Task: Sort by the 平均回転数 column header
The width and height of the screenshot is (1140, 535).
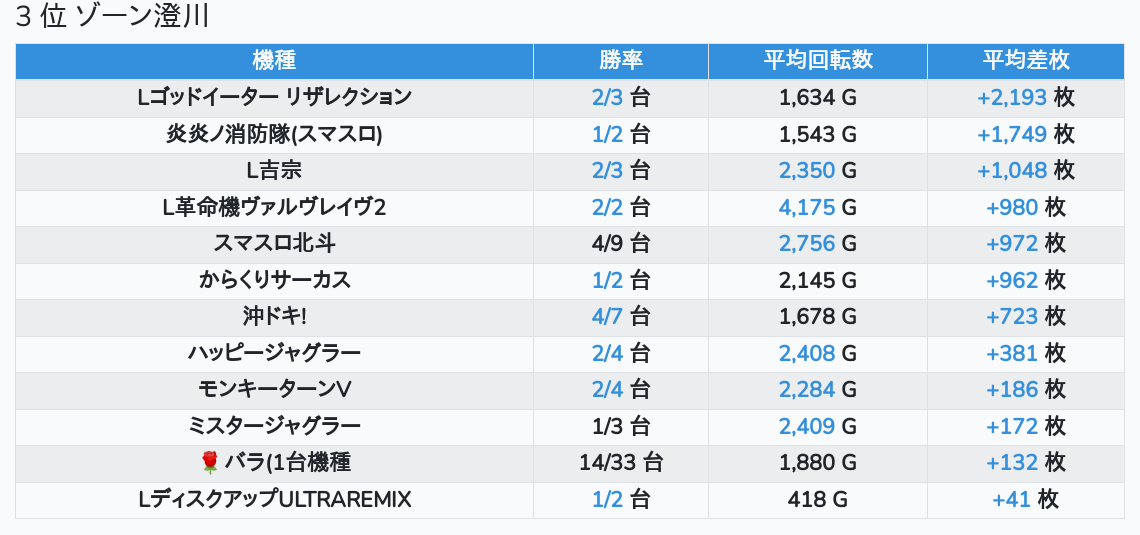Action: pyautogui.click(x=818, y=60)
